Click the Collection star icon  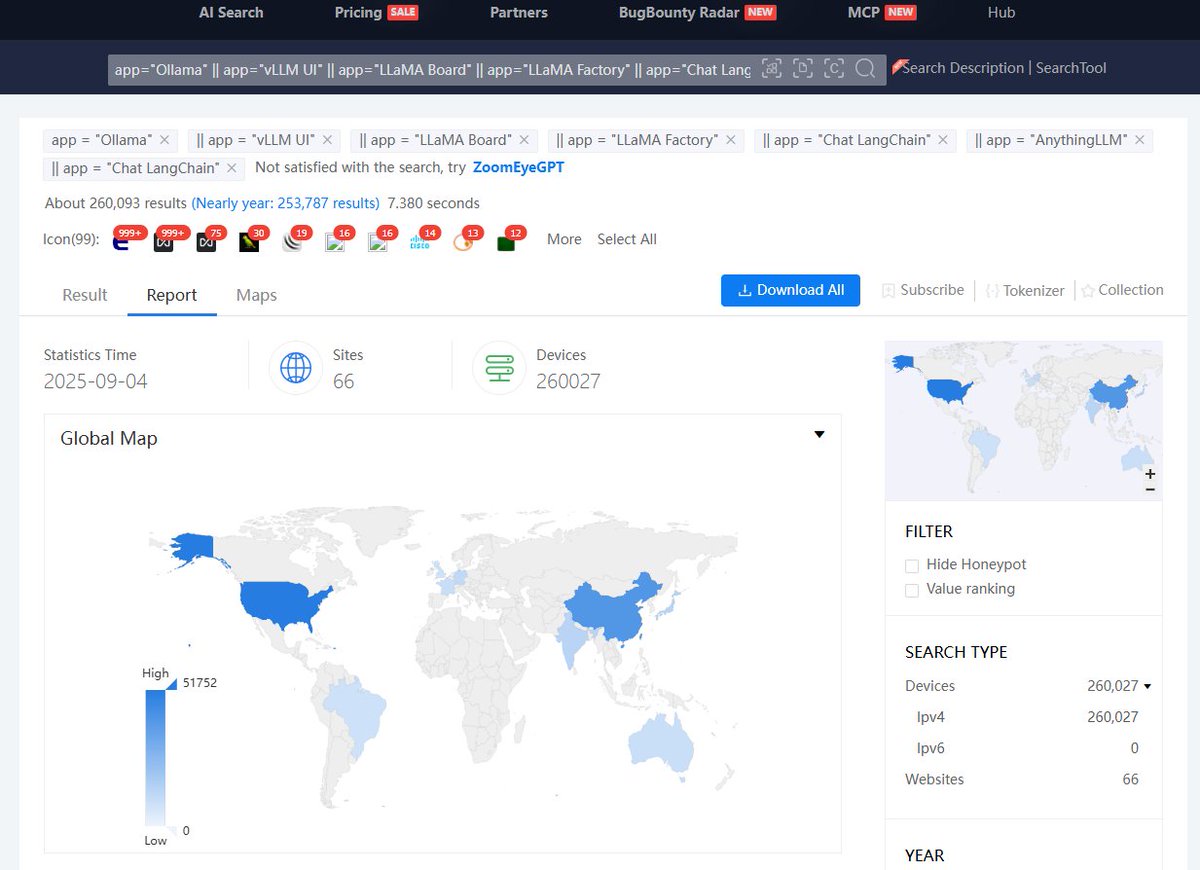click(x=1088, y=290)
